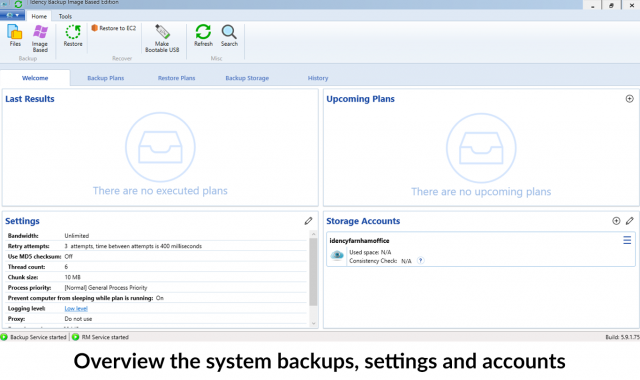
Task: Start a Files backup from ribbon
Action: tap(15, 36)
